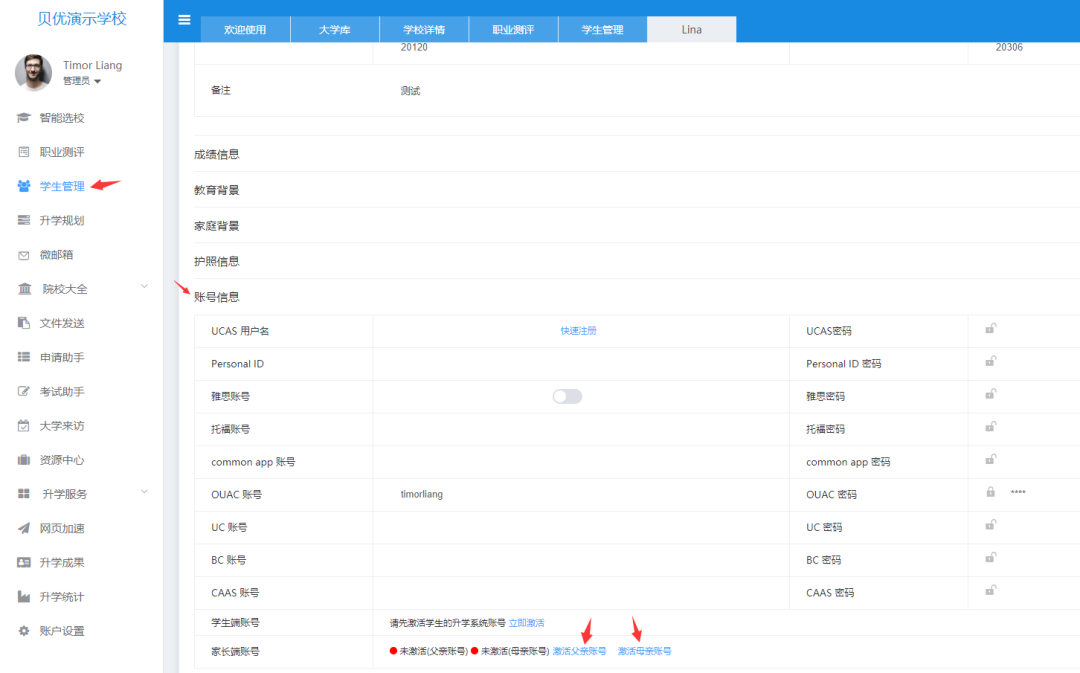The width and height of the screenshot is (1080, 673).
Task: Click the 快速注册 link
Action: tap(578, 331)
